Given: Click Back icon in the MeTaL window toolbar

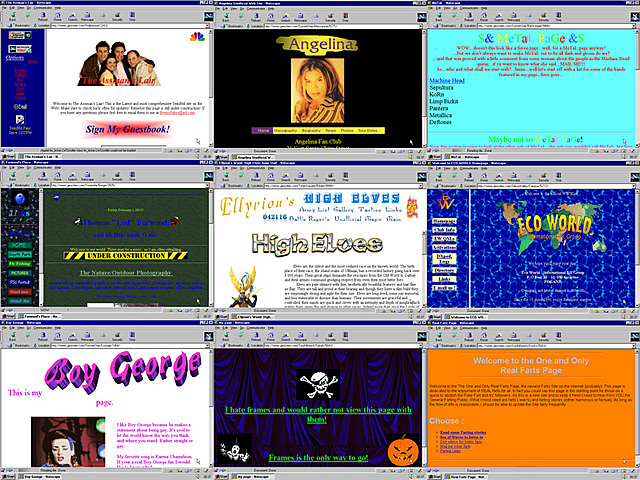Looking at the screenshot, I should (x=439, y=16).
